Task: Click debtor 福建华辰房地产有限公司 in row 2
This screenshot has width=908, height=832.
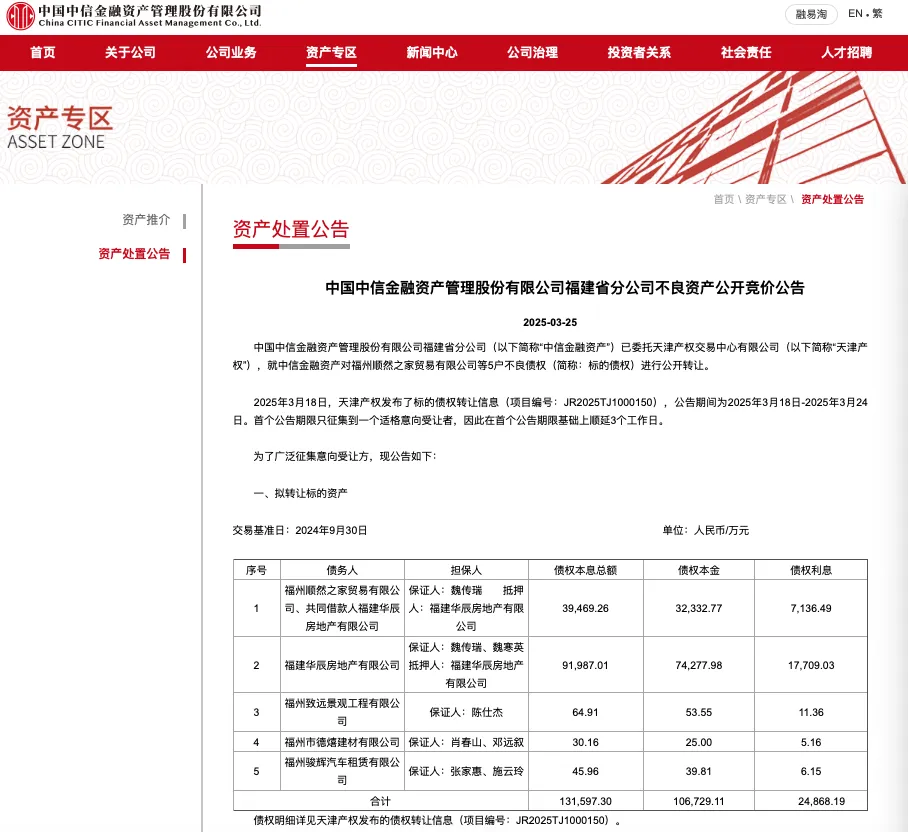Action: pos(342,665)
